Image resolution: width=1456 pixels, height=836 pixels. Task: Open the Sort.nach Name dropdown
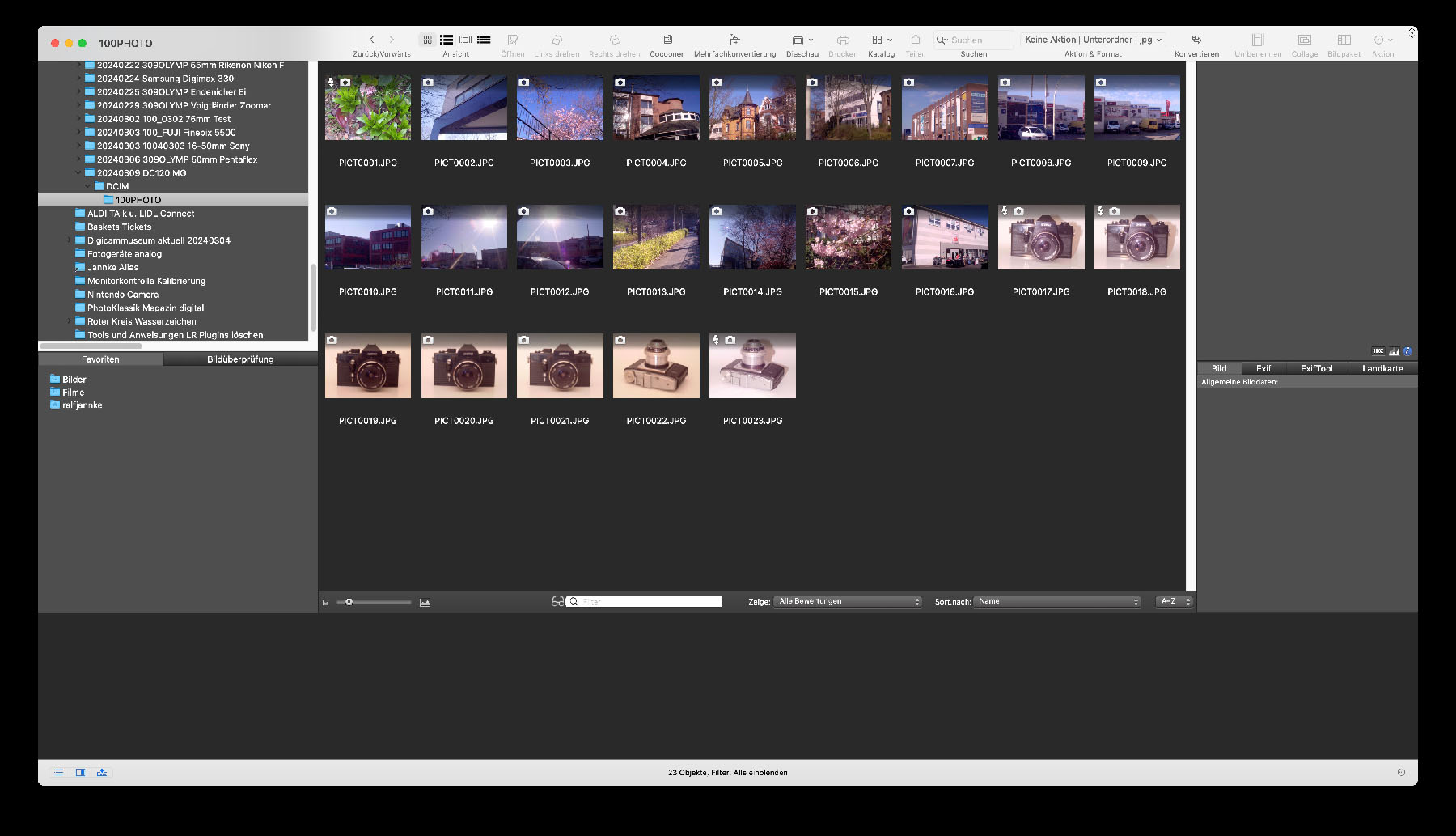coord(1057,601)
